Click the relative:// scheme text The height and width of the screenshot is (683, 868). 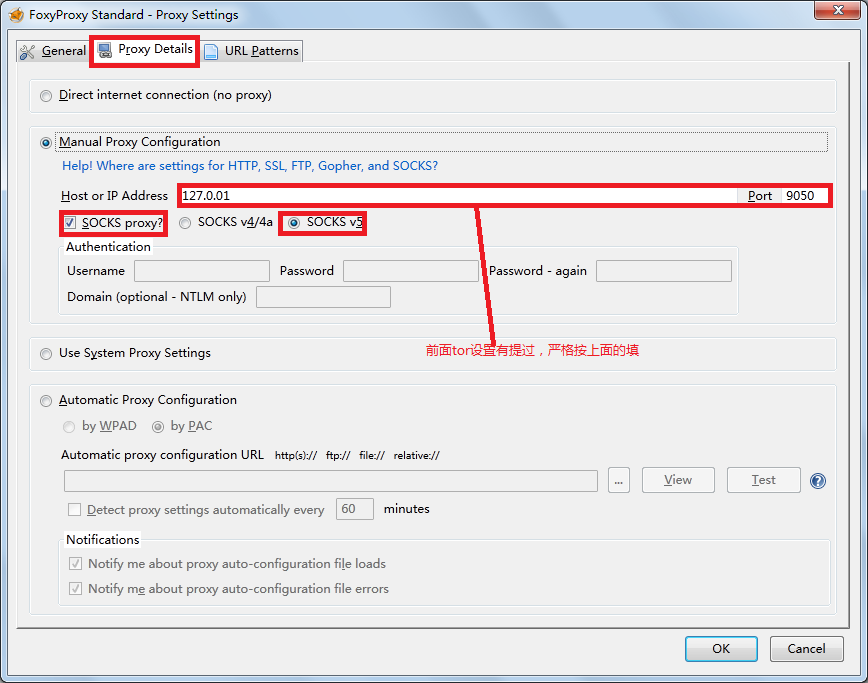417,456
